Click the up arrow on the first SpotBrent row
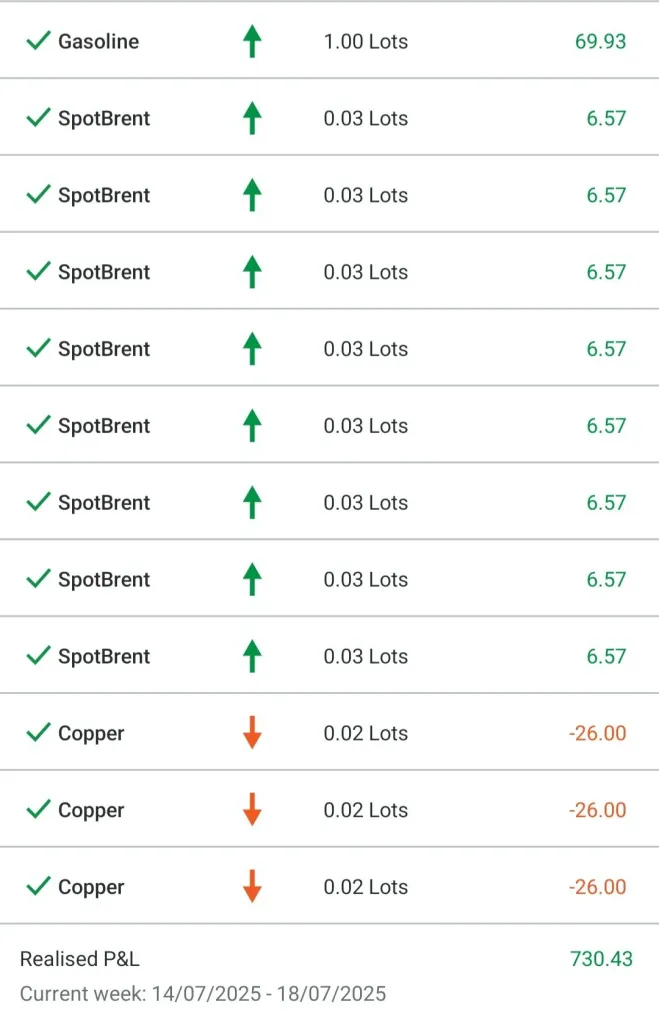Screen dimensions: 659x1024 (x=252, y=119)
